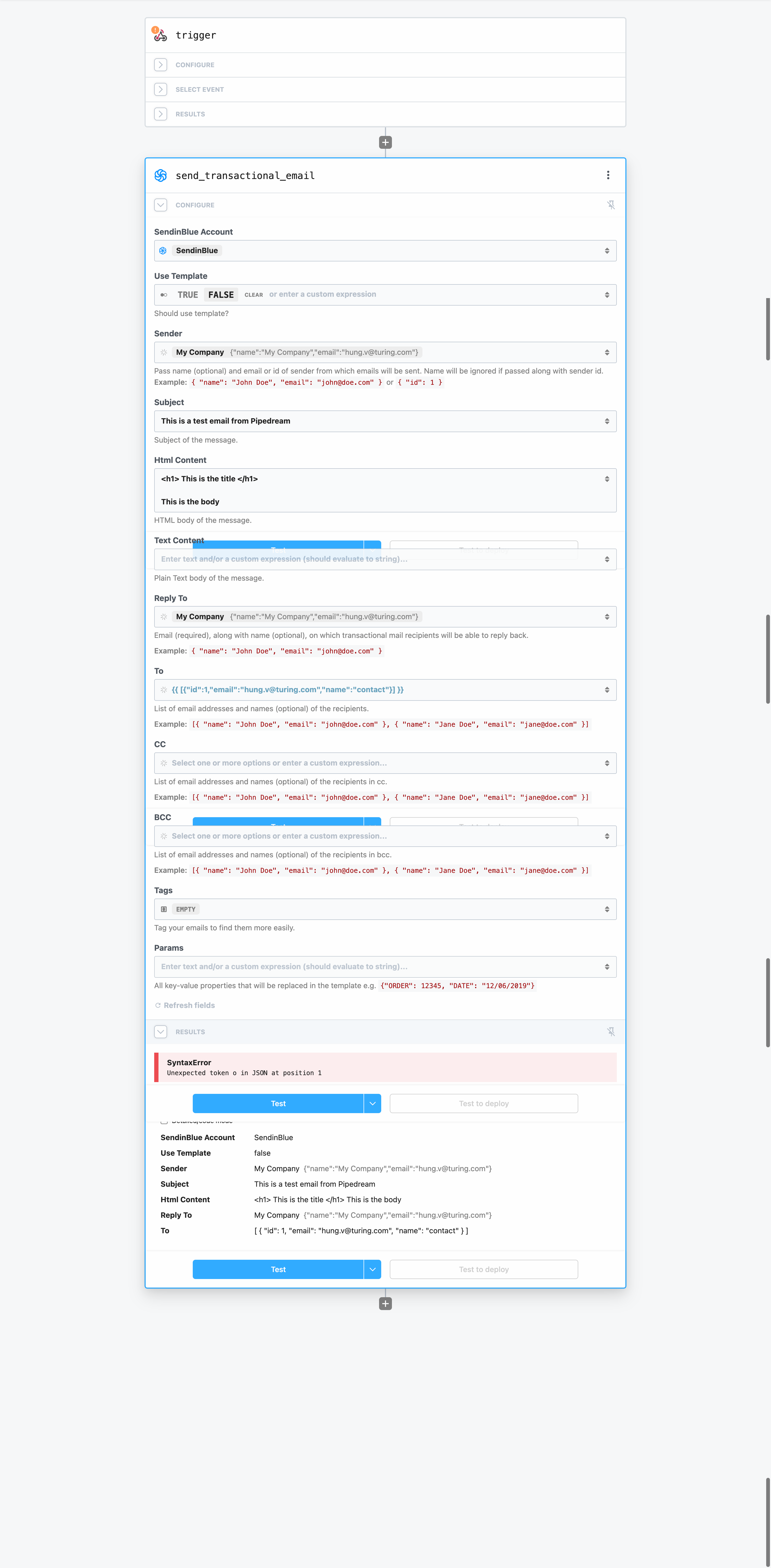Set Use Template to TRUE
This screenshot has width=771, height=1568.
point(188,295)
